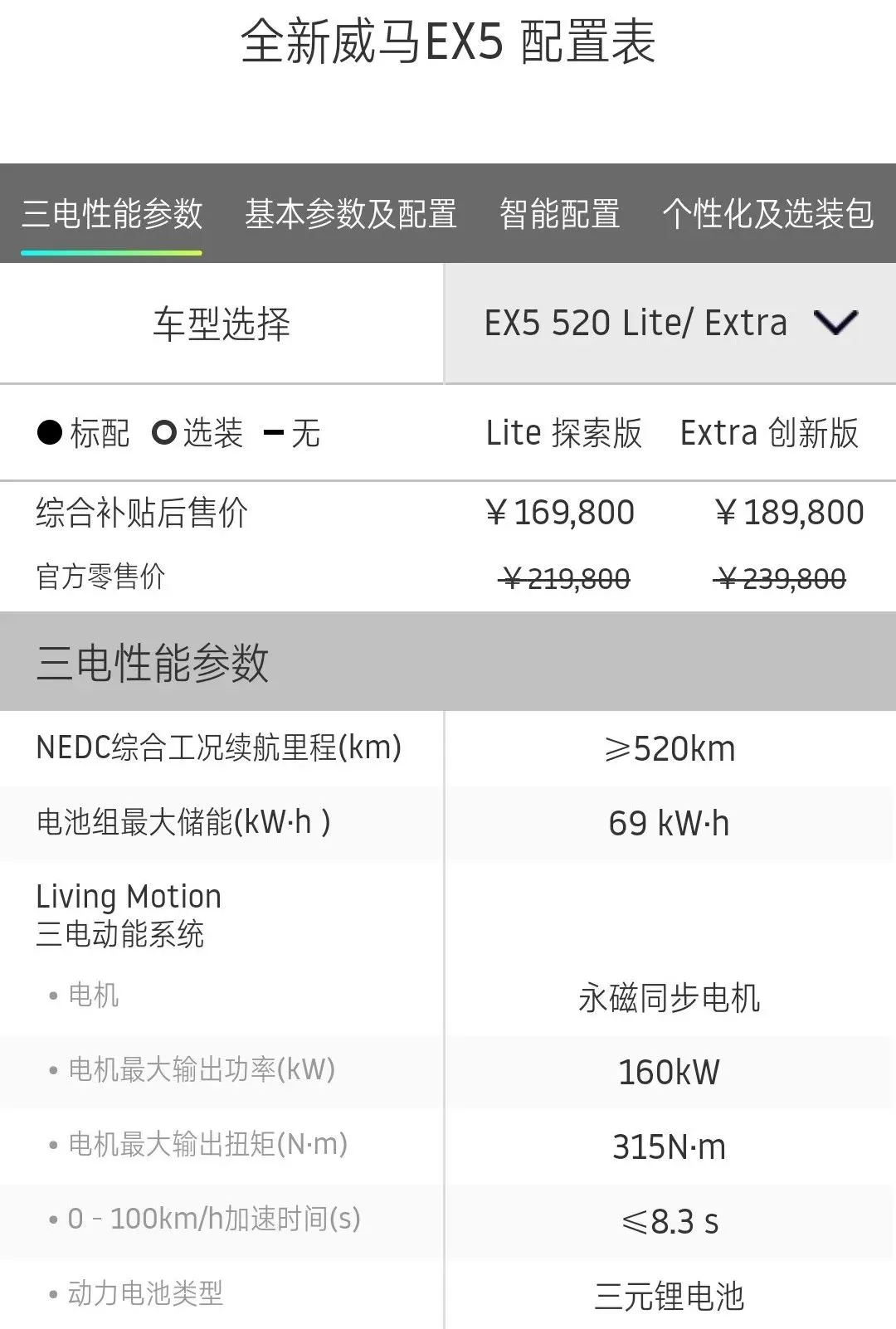Viewport: 896px width, 1329px height.
Task: Click the 永磁同步电机 motor type value
Action: pos(669,997)
